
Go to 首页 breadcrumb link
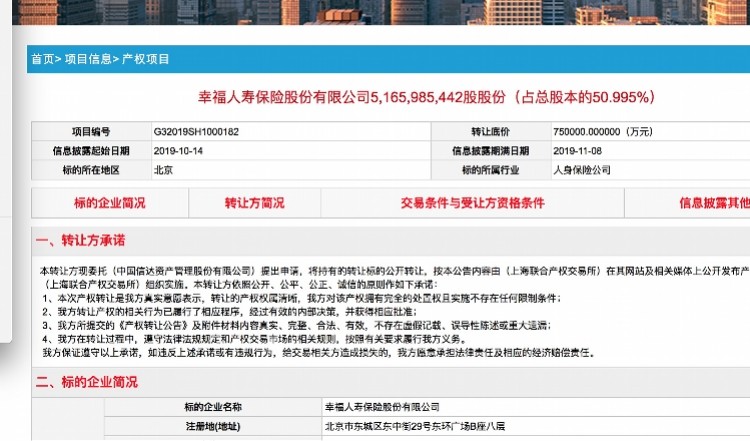point(42,59)
